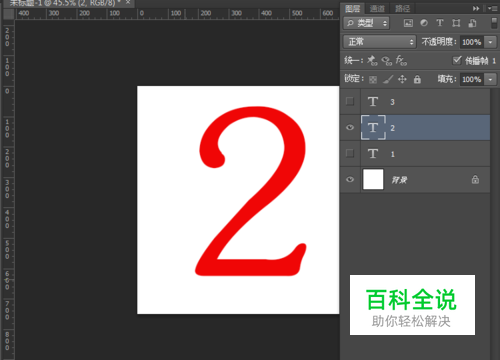Image resolution: width=500 pixels, height=360 pixels.
Task: Click the white 背景 layer thumbnail
Action: click(373, 179)
